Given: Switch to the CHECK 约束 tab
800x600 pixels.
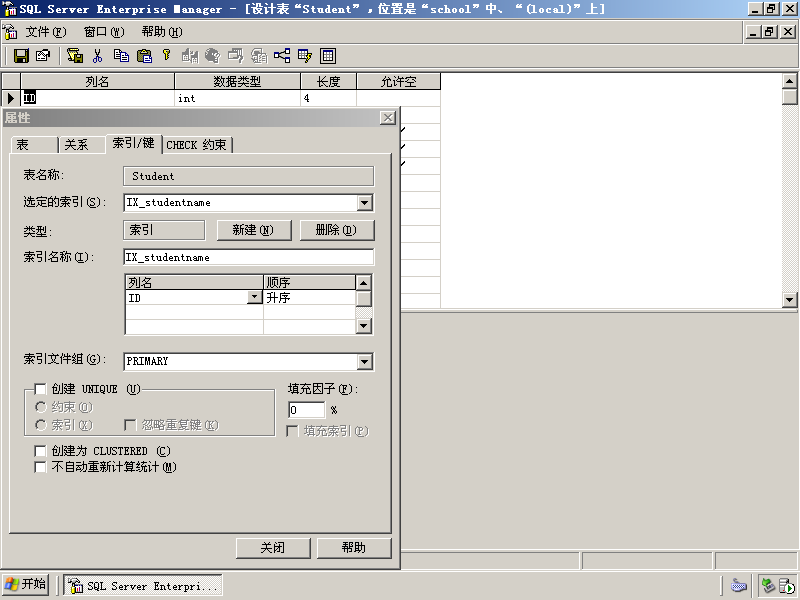Looking at the screenshot, I should click(x=196, y=145).
